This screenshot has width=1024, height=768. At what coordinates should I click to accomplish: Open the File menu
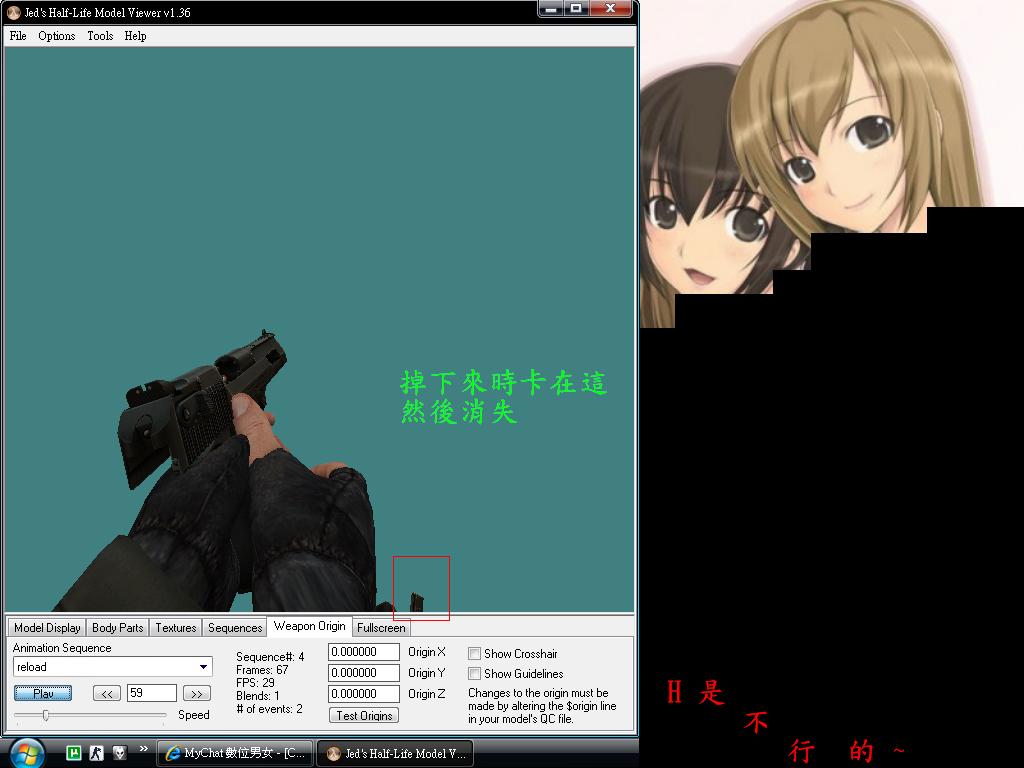18,36
